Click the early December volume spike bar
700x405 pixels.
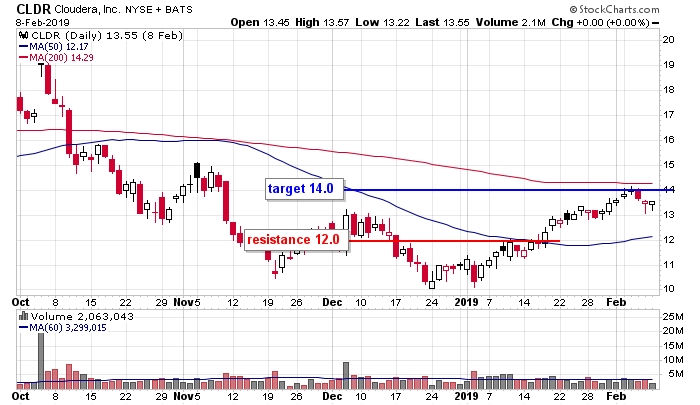point(346,376)
